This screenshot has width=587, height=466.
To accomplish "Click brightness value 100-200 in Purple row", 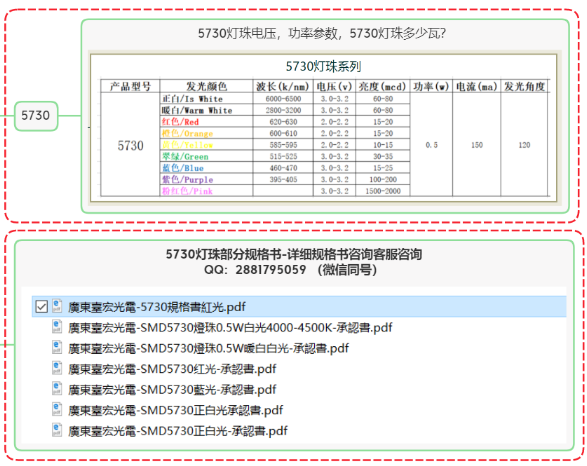I will [x=383, y=180].
